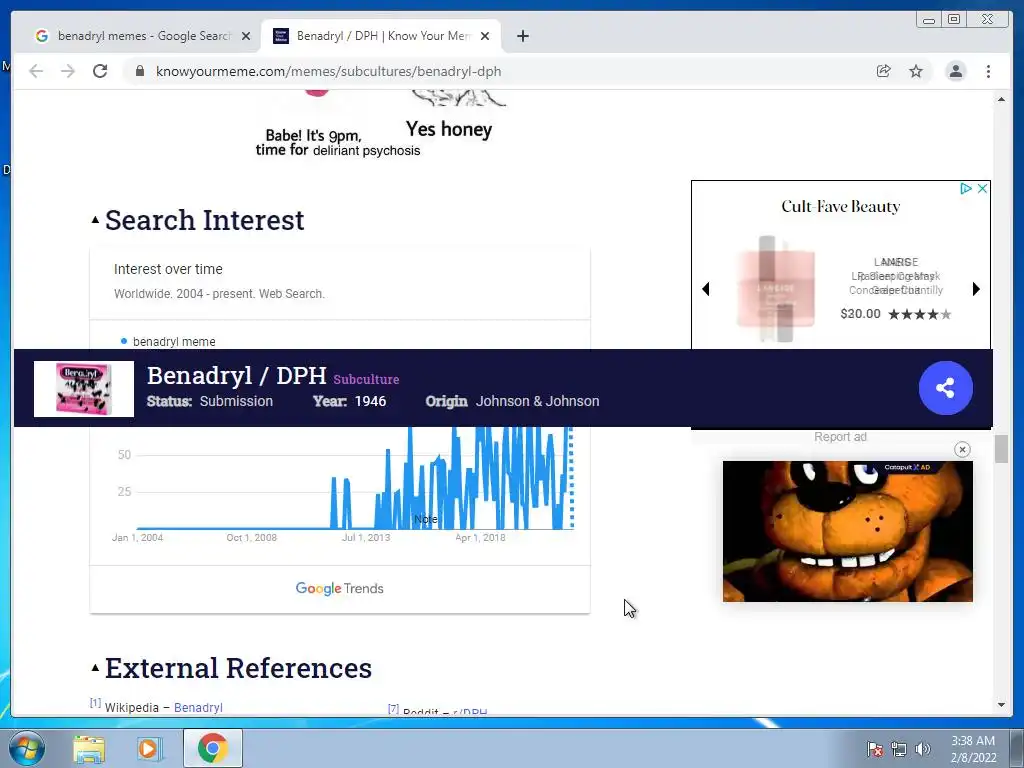Click the browser forward arrow
Screen dimensions: 1024x768
[68, 71]
